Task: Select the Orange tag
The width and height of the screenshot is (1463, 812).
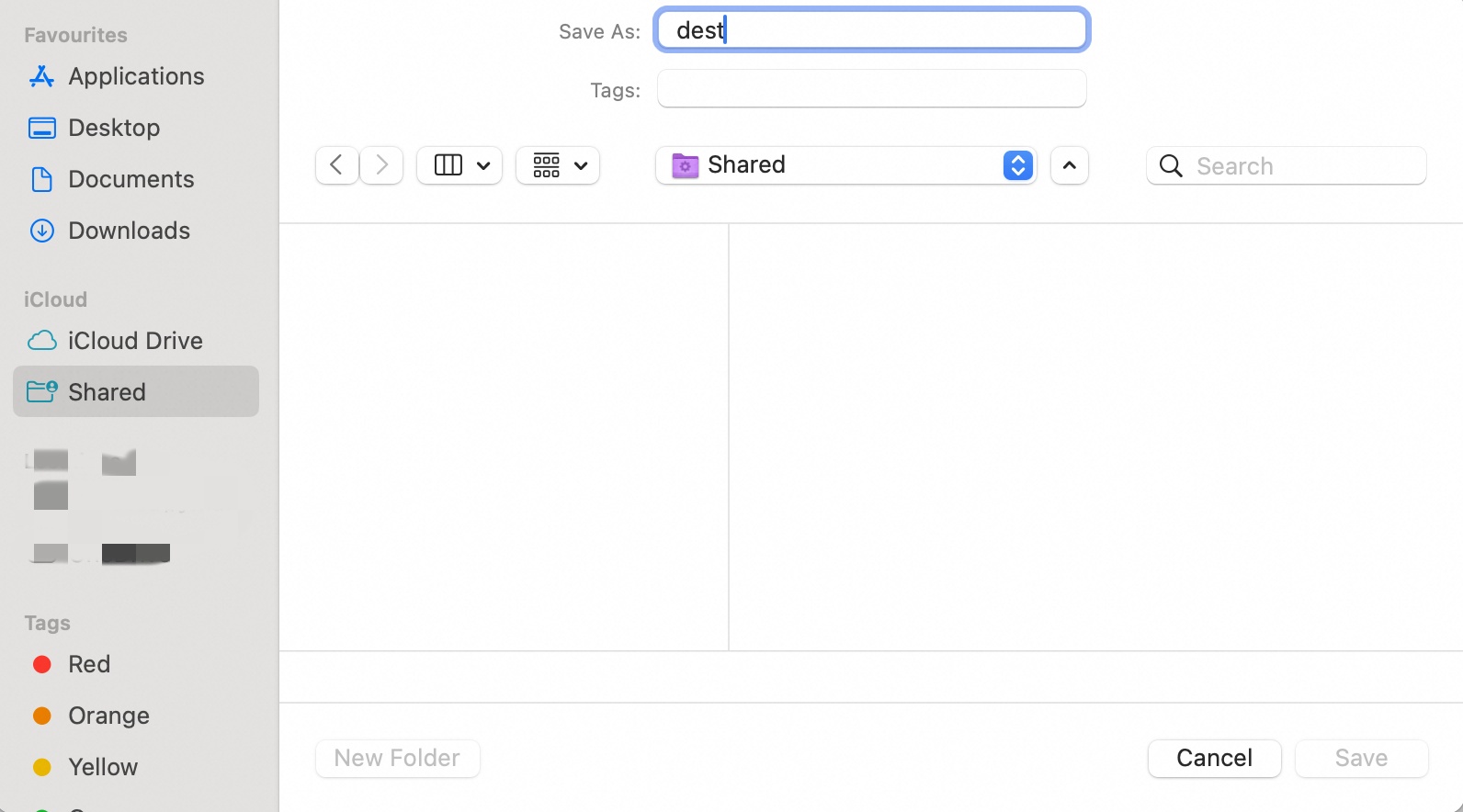Action: point(108,716)
